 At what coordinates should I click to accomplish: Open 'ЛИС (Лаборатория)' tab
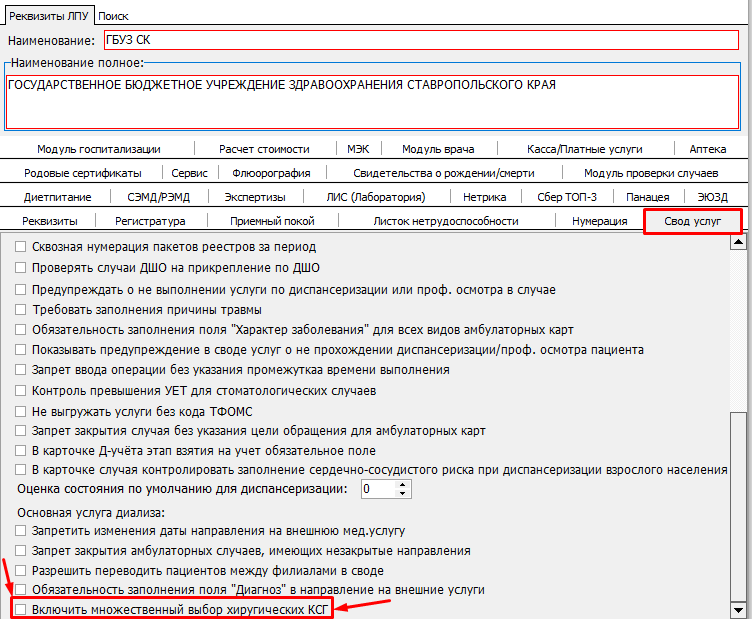point(375,197)
